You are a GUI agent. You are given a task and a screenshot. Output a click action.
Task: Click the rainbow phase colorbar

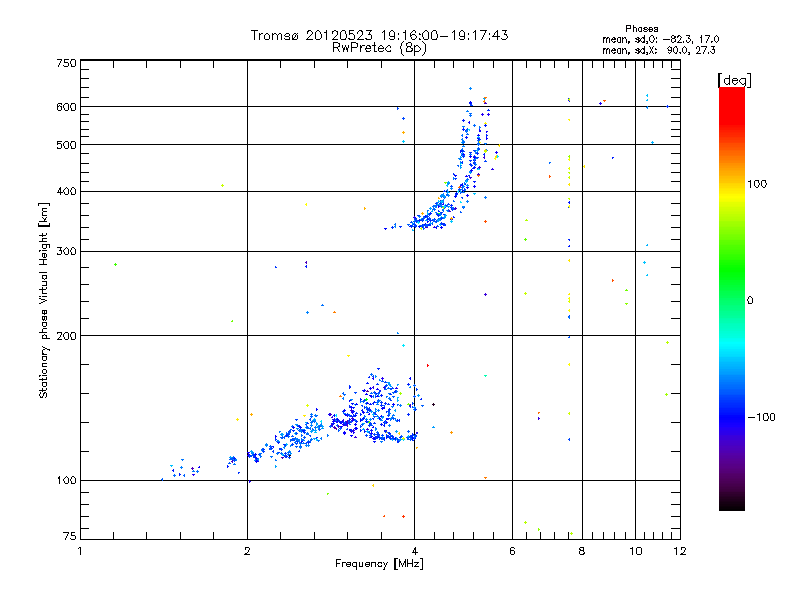pos(732,298)
